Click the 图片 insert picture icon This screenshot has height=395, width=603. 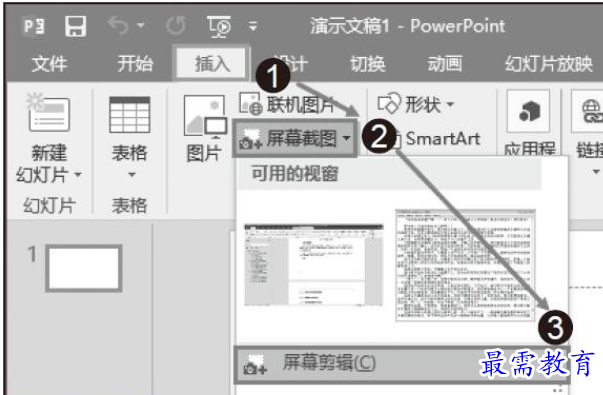[x=205, y=116]
